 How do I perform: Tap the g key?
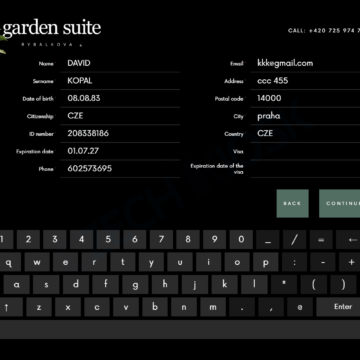135,285
